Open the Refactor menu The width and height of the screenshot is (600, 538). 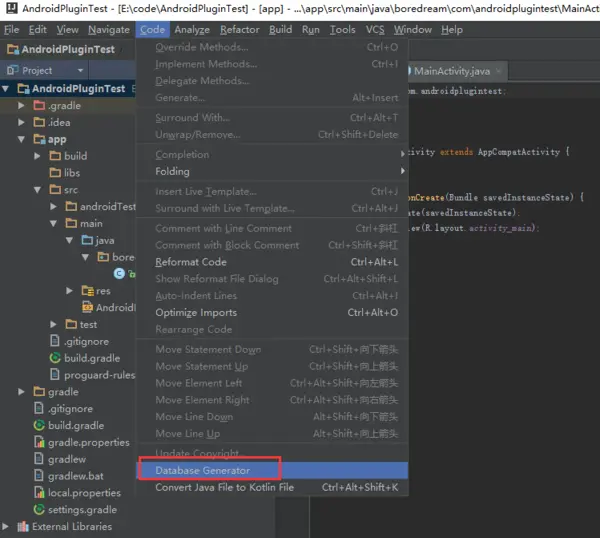click(240, 29)
